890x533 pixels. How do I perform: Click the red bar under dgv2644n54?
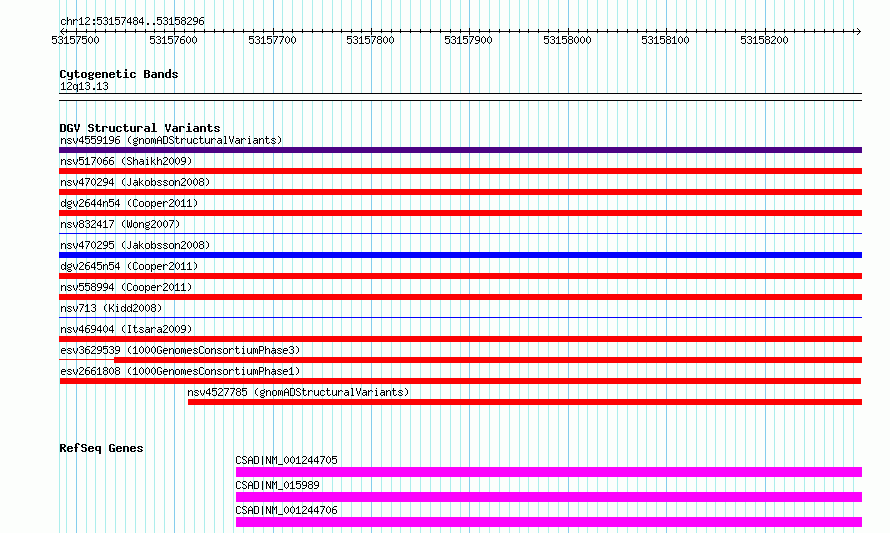(x=460, y=213)
